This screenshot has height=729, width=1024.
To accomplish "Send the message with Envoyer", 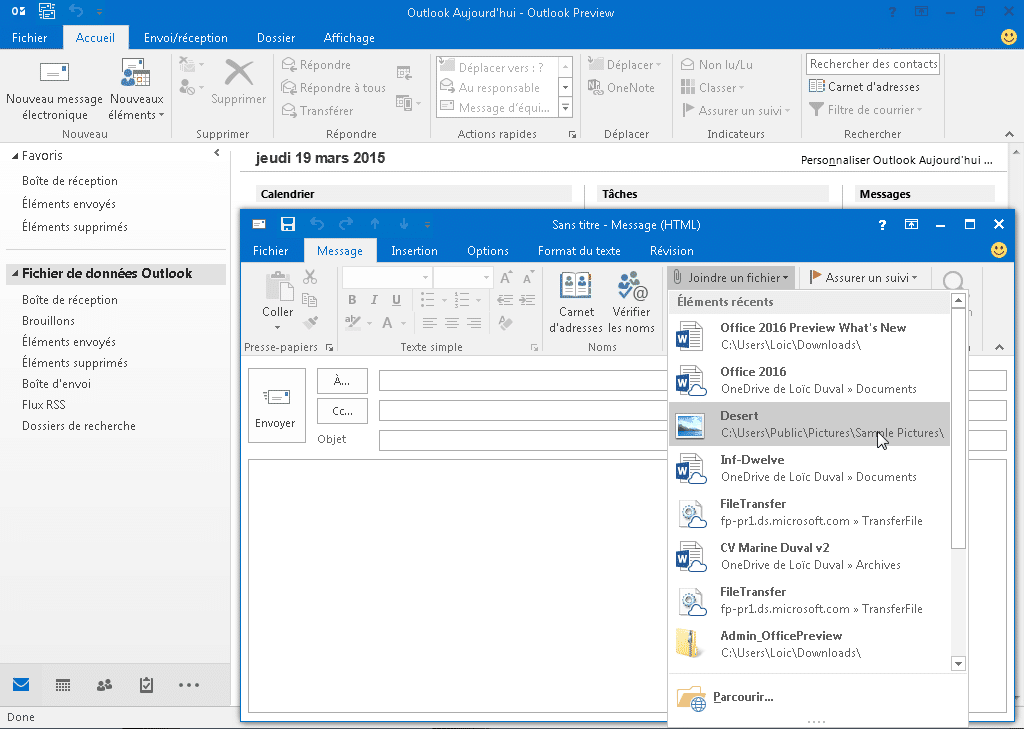I will coord(277,406).
